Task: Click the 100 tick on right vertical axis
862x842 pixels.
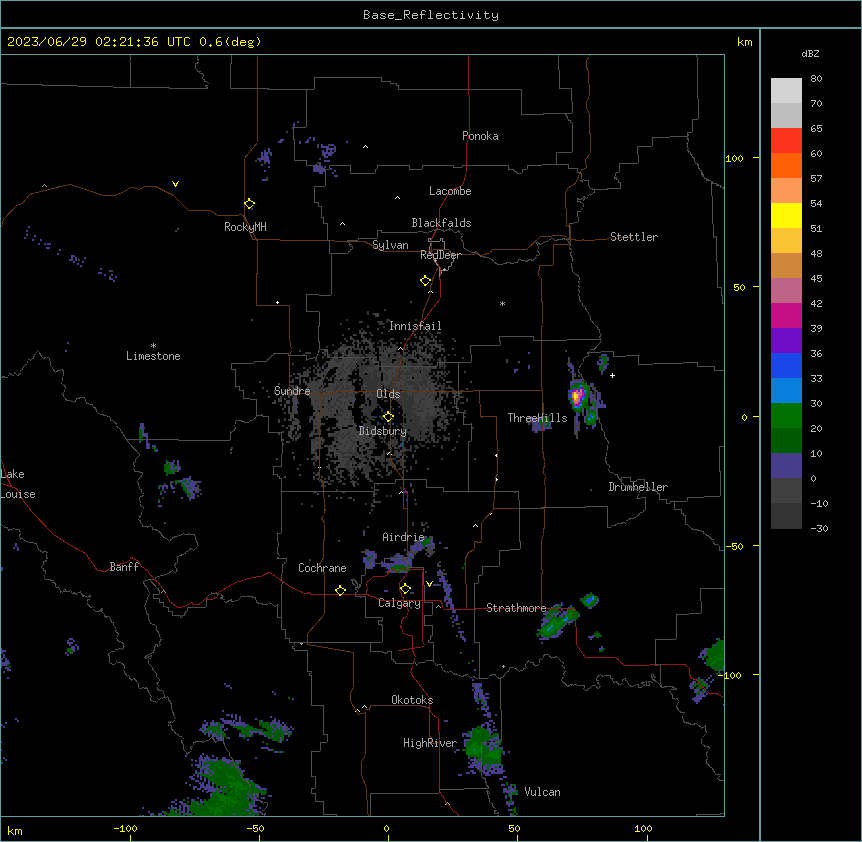Action: (x=734, y=158)
